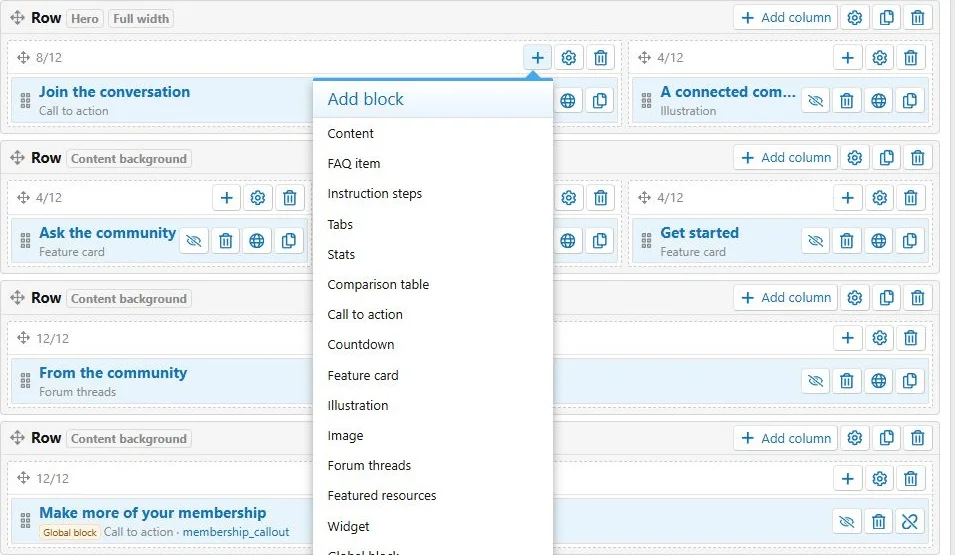Image resolution: width=955 pixels, height=555 pixels.
Task: Grab the Hero row move handle
Action: tap(17, 18)
